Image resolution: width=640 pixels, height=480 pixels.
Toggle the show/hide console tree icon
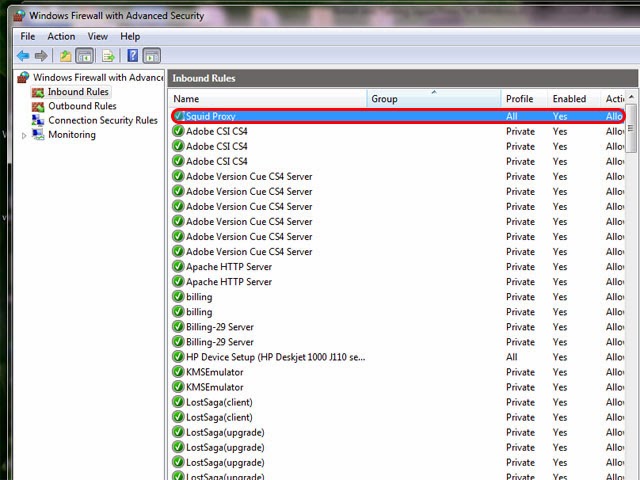point(84,56)
